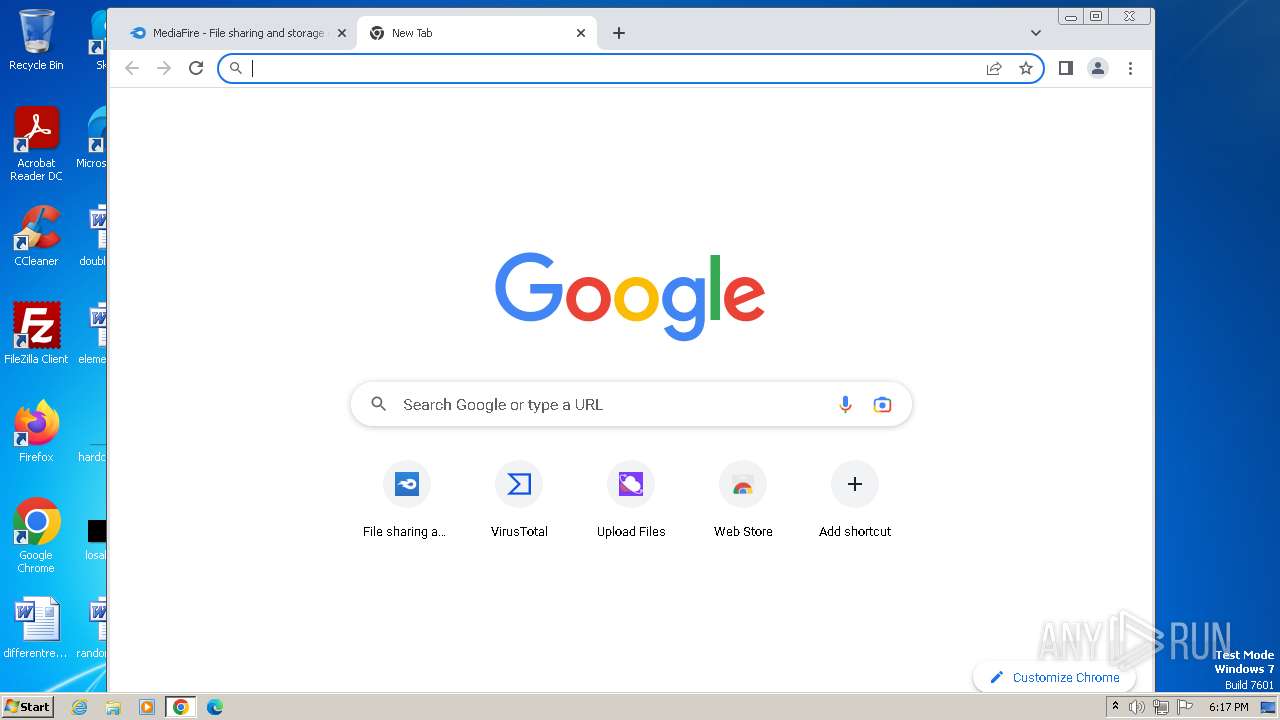This screenshot has width=1280, height=720.
Task: Select Acrobat Reader DC desktop icon
Action: click(x=36, y=144)
